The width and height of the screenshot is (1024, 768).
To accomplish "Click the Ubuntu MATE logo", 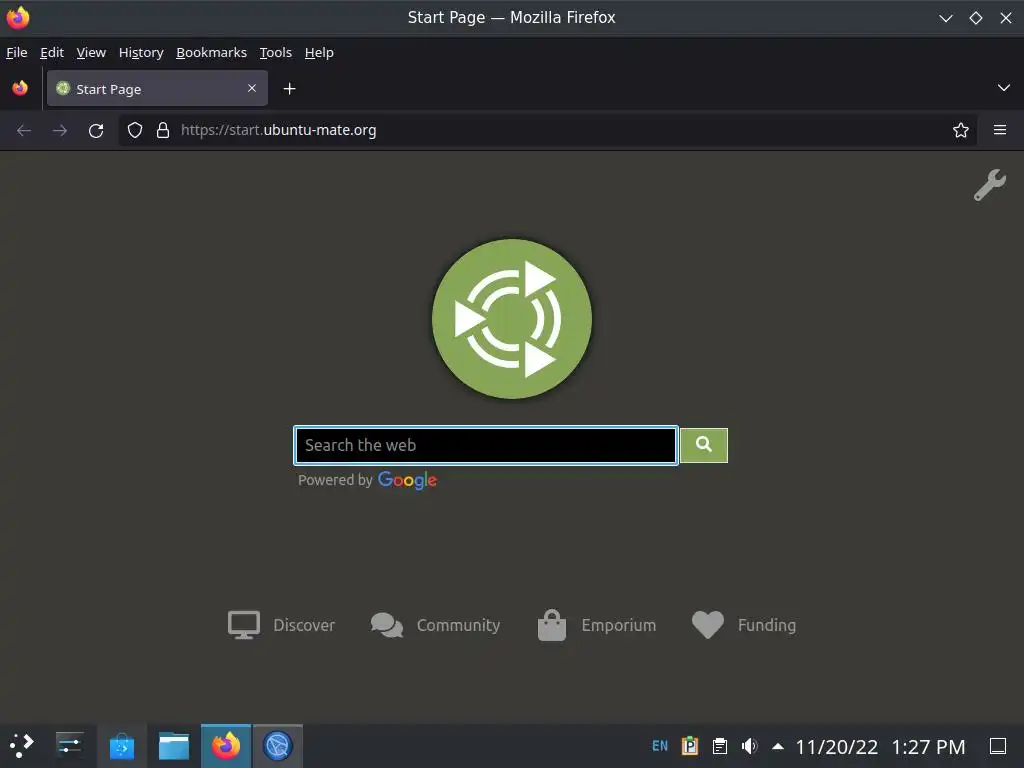I will (512, 319).
